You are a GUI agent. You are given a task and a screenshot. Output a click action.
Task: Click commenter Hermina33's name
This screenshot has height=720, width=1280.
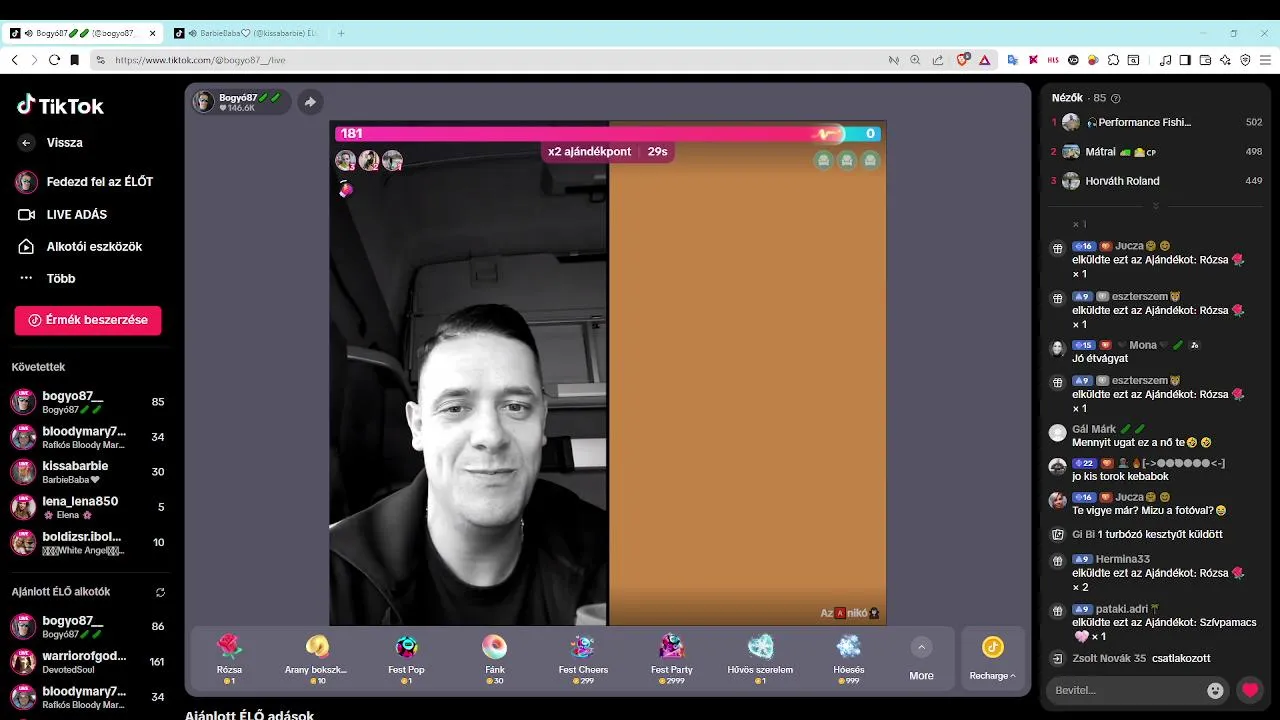[1123, 559]
